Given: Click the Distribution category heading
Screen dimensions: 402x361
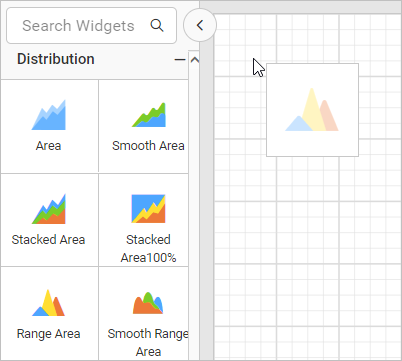Looking at the screenshot, I should pyautogui.click(x=56, y=59).
